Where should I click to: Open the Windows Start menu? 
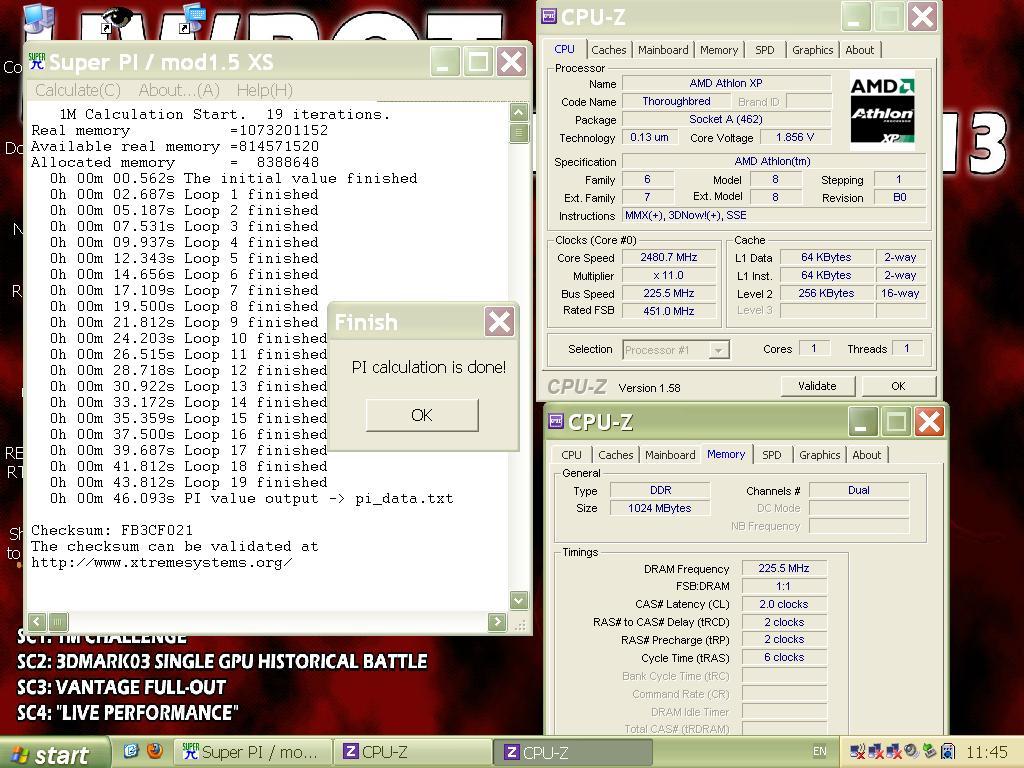click(x=54, y=754)
